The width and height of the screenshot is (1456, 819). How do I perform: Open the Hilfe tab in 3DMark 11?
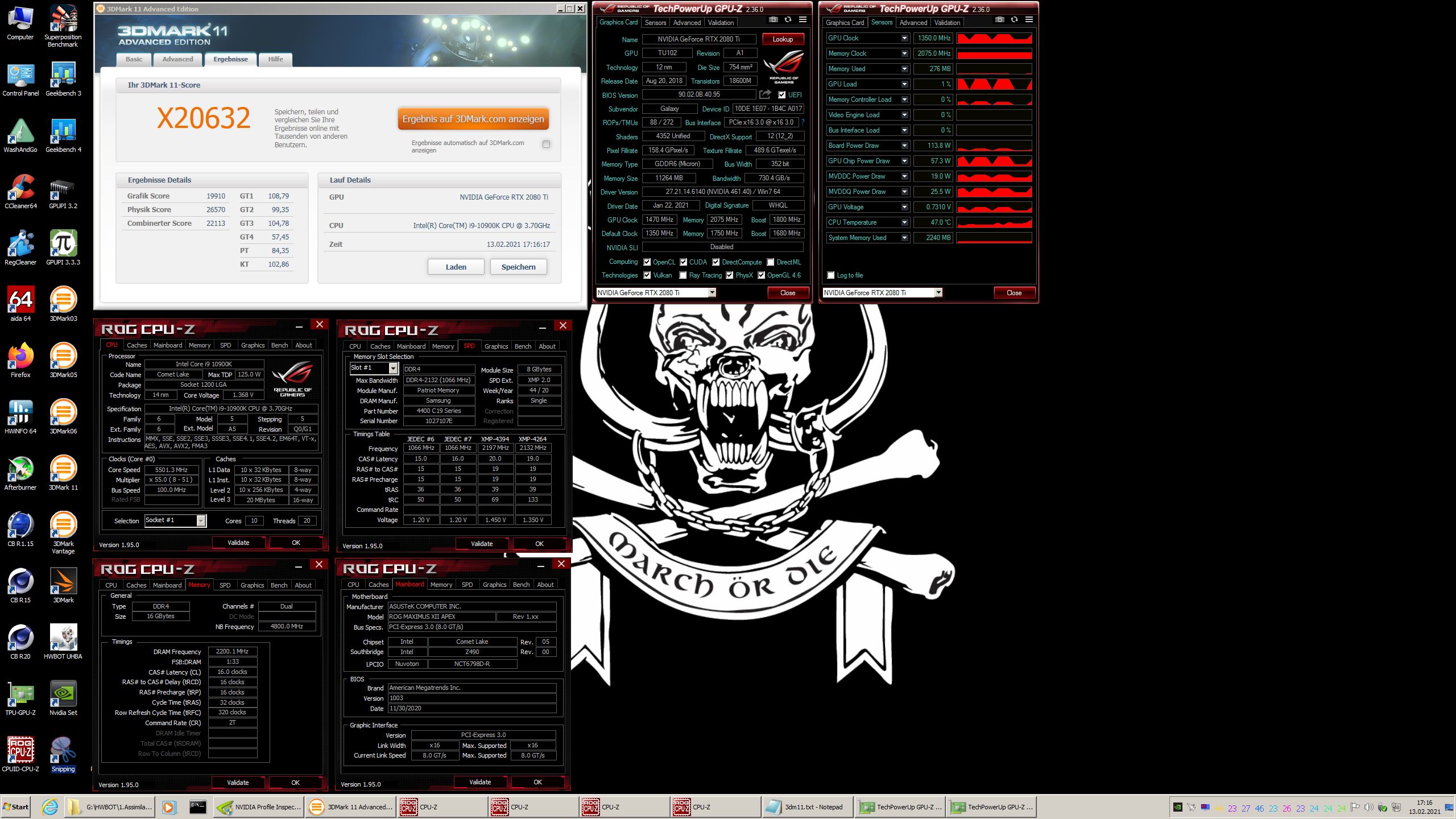(275, 59)
